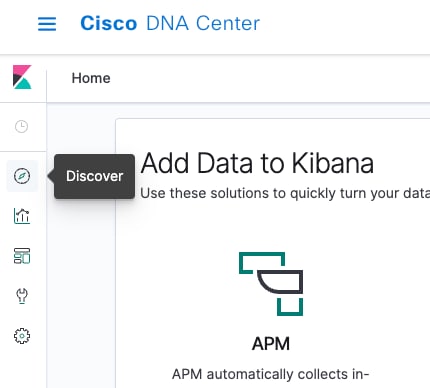
Task: Click the APM solution icon
Action: [x=271, y=284]
